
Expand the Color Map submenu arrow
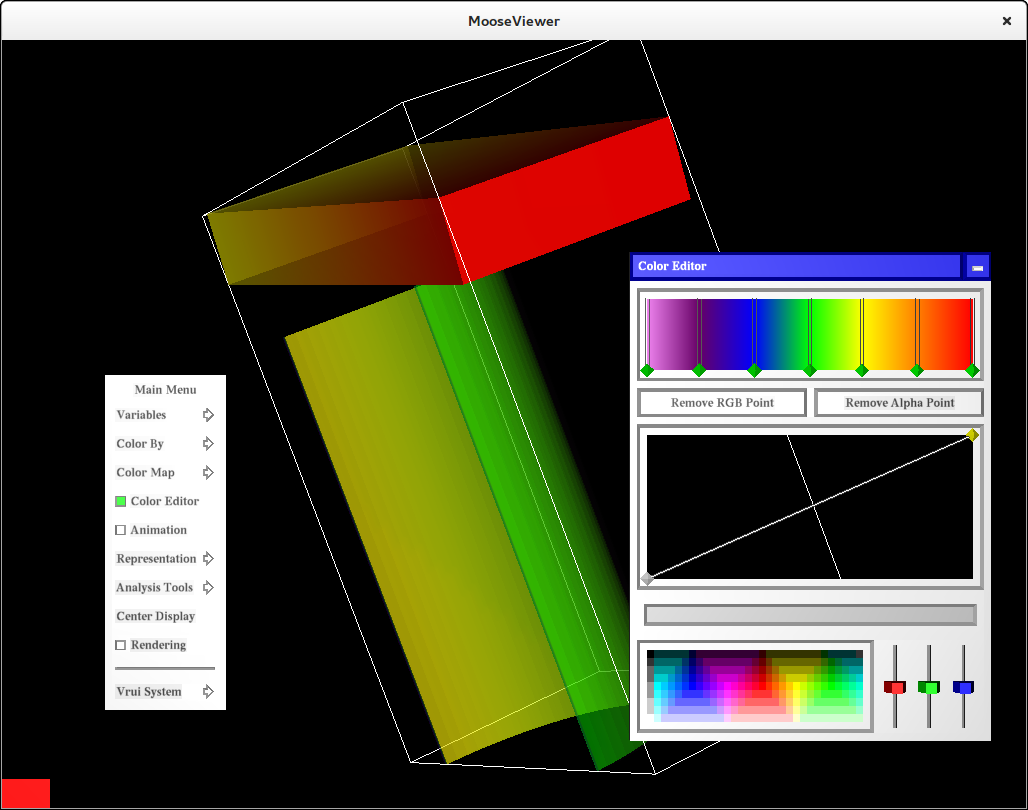coord(208,472)
